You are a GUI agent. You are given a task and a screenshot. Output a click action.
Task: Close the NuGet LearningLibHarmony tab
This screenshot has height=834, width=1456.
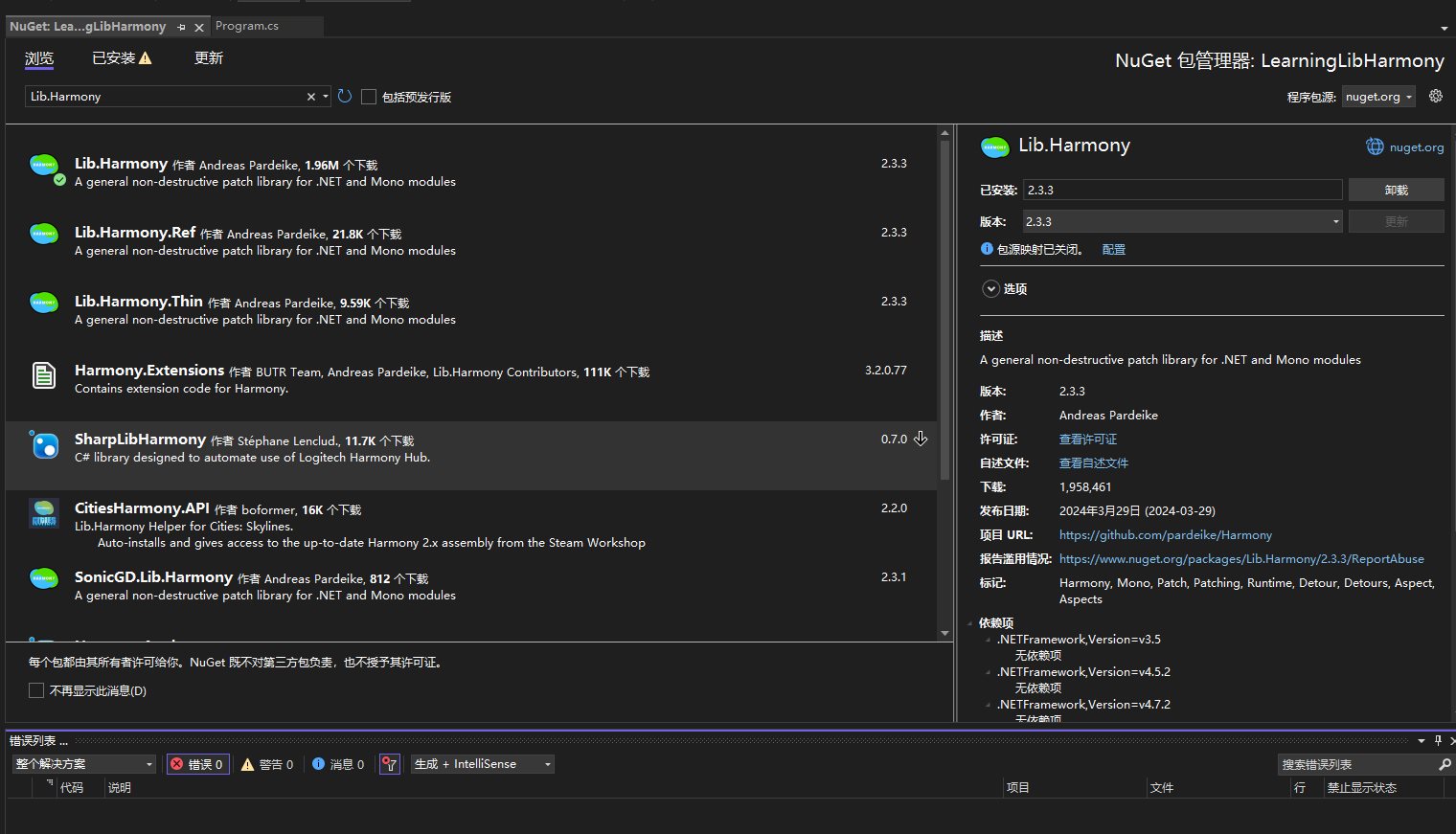199,27
